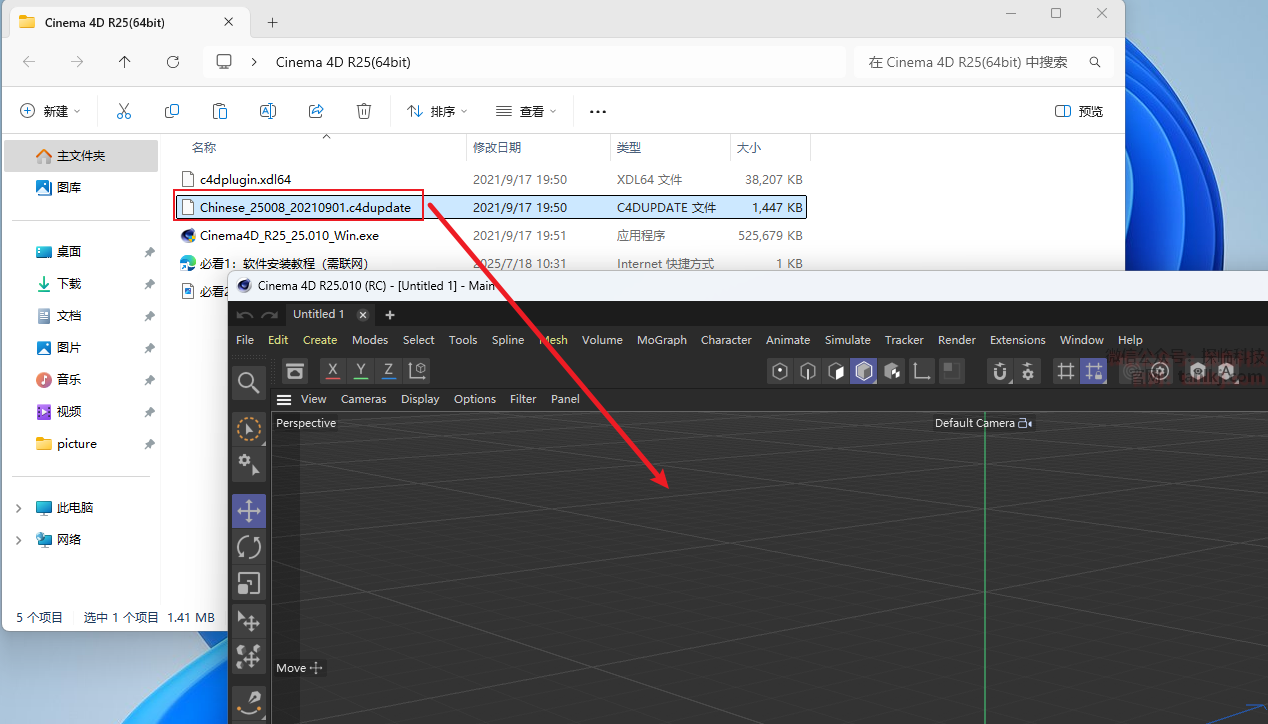Toggle the Explorer preview pane (预览)
This screenshot has height=724, width=1268.
(x=1079, y=111)
